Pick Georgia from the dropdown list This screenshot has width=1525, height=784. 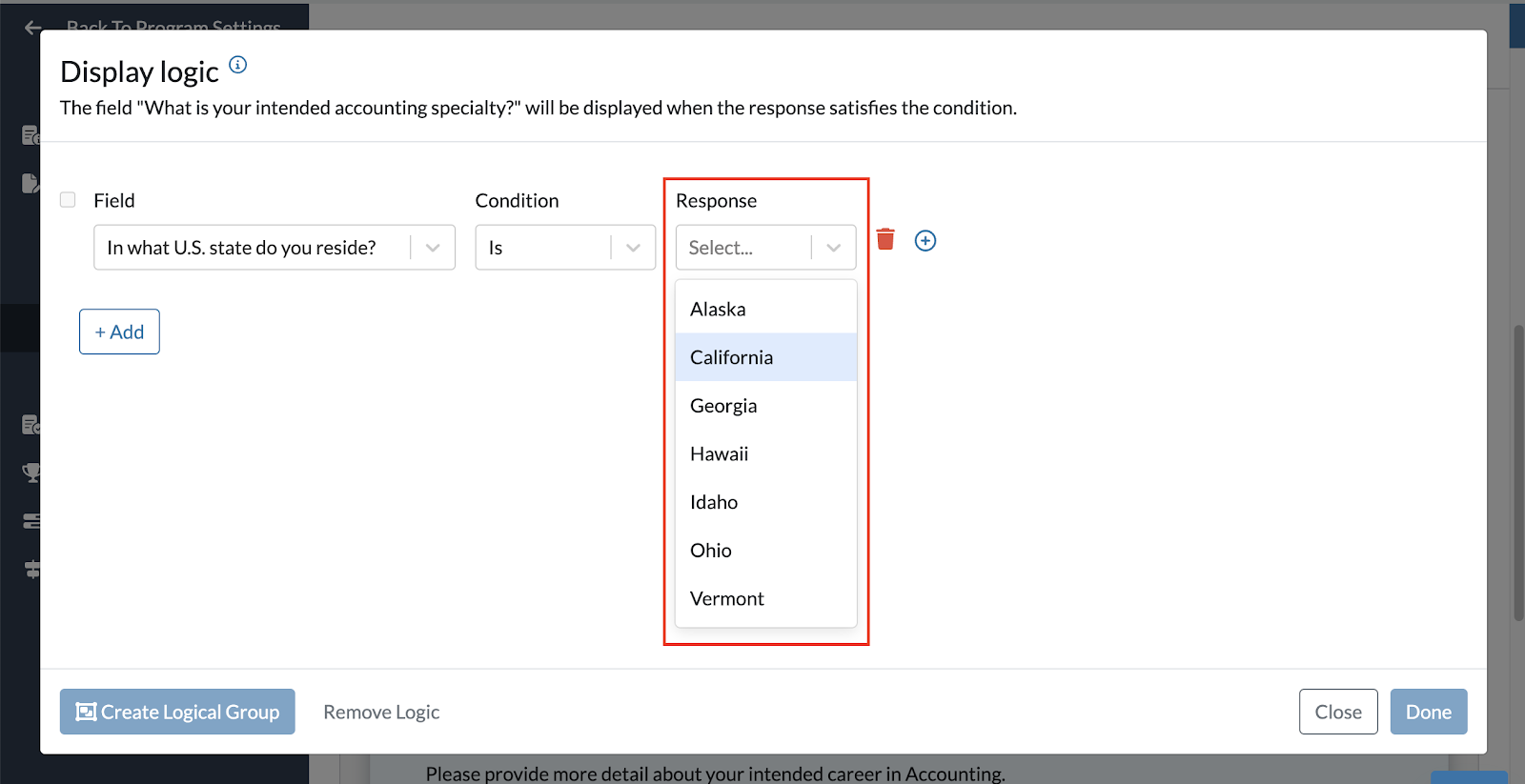[723, 406]
